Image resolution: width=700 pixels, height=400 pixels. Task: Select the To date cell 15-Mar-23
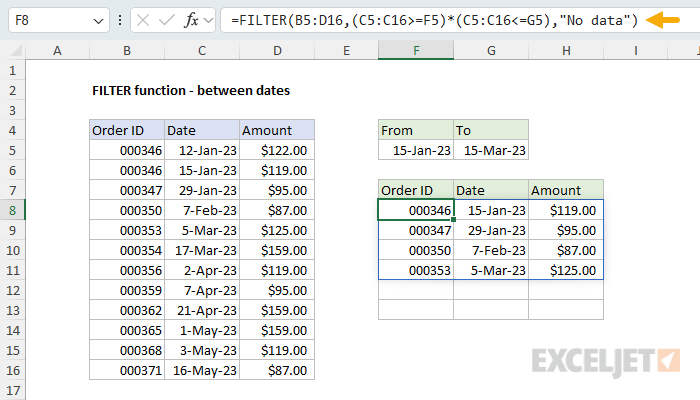(491, 150)
